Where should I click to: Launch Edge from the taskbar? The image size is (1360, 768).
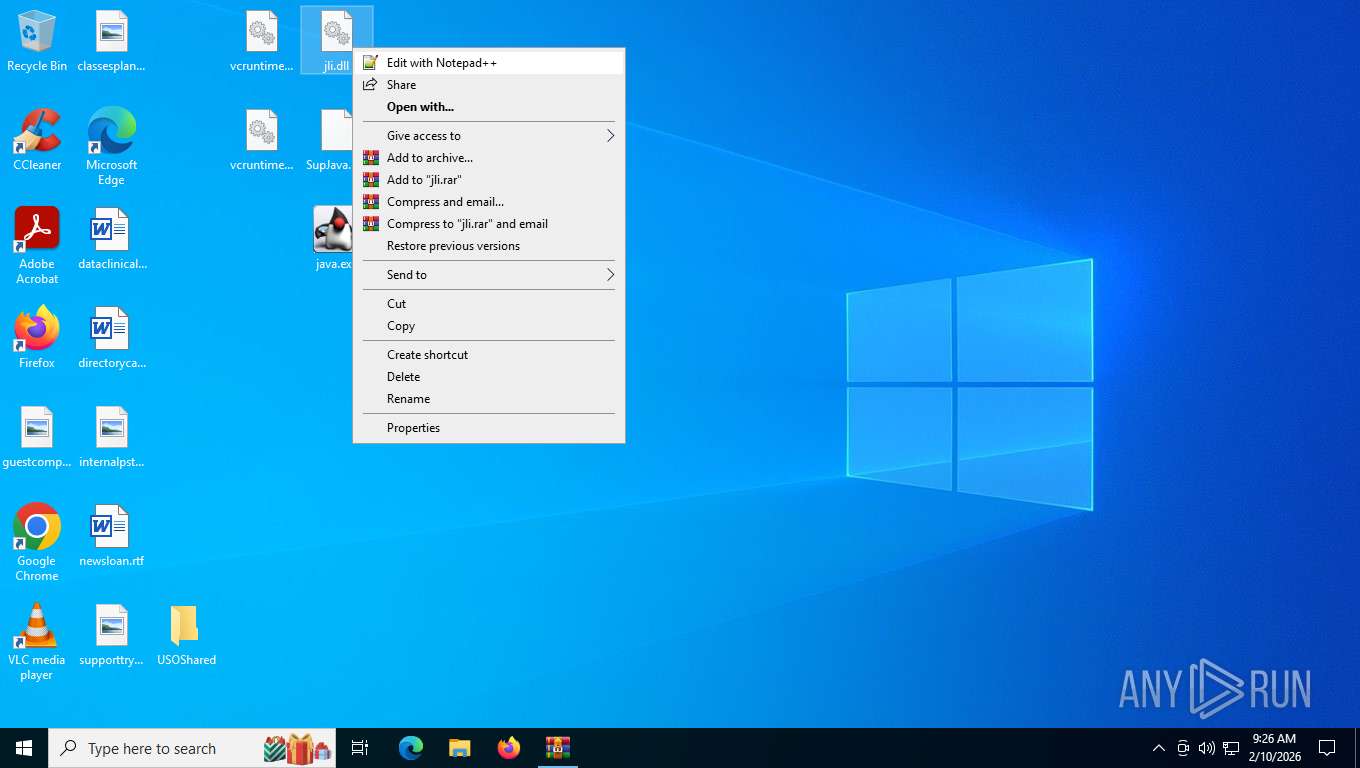(411, 748)
